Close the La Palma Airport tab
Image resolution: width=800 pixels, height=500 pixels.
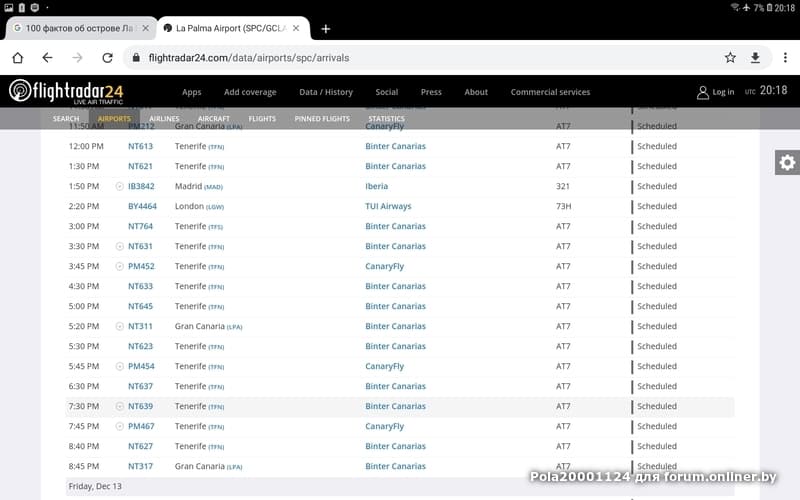click(296, 28)
